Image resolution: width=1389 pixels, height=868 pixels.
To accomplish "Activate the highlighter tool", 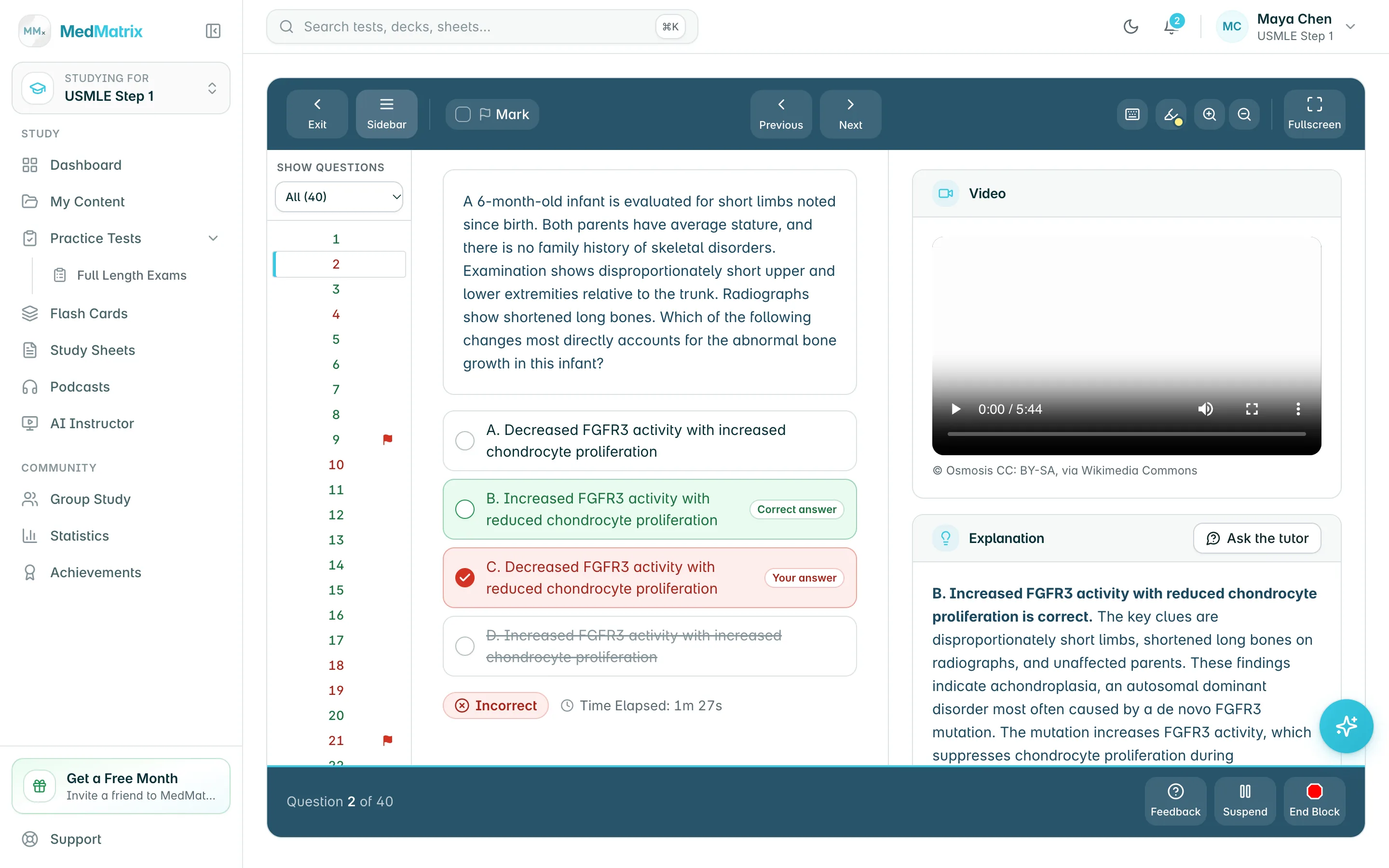I will pos(1171,114).
